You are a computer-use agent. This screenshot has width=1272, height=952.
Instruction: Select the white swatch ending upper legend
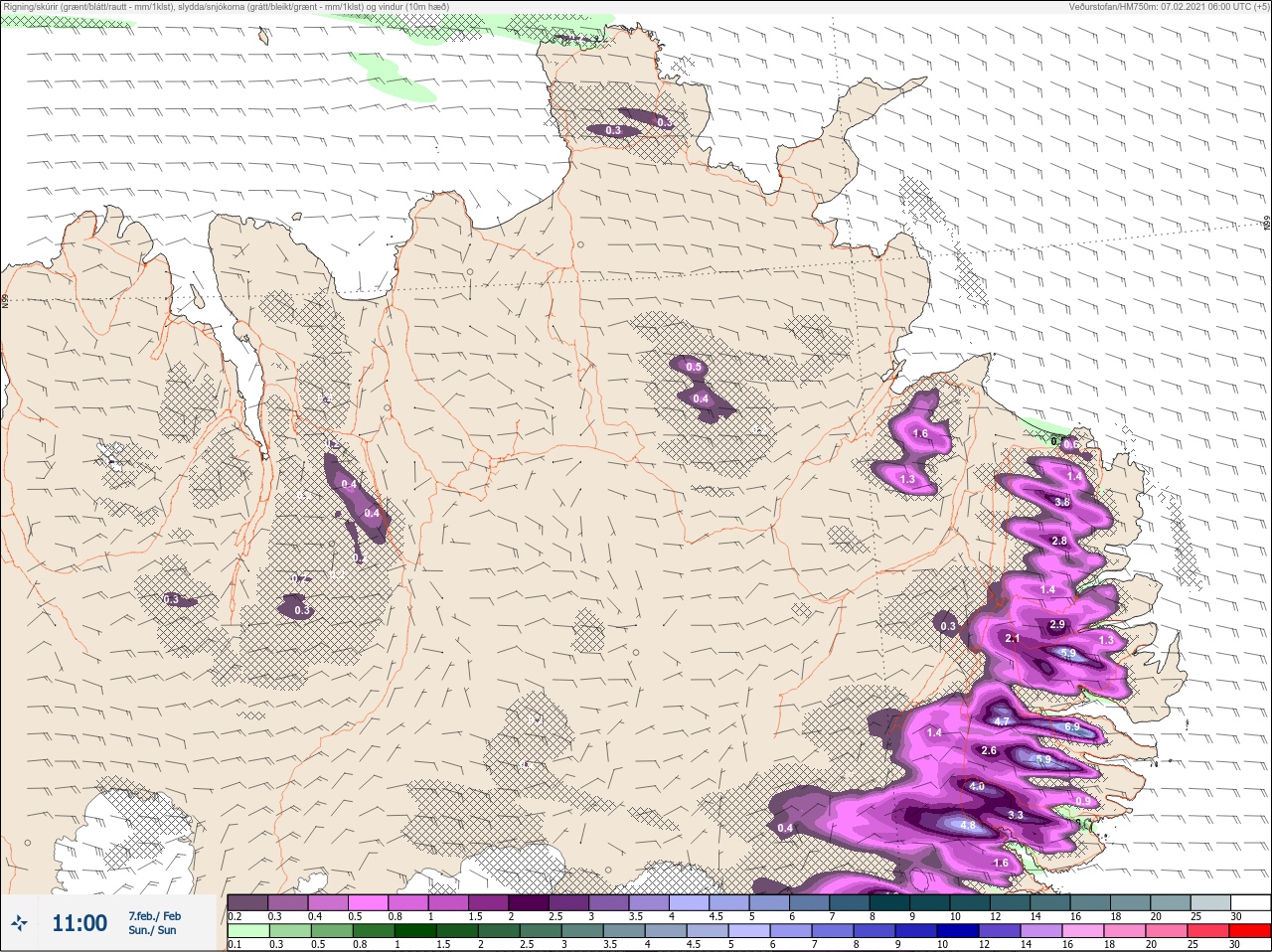[x=1249, y=902]
